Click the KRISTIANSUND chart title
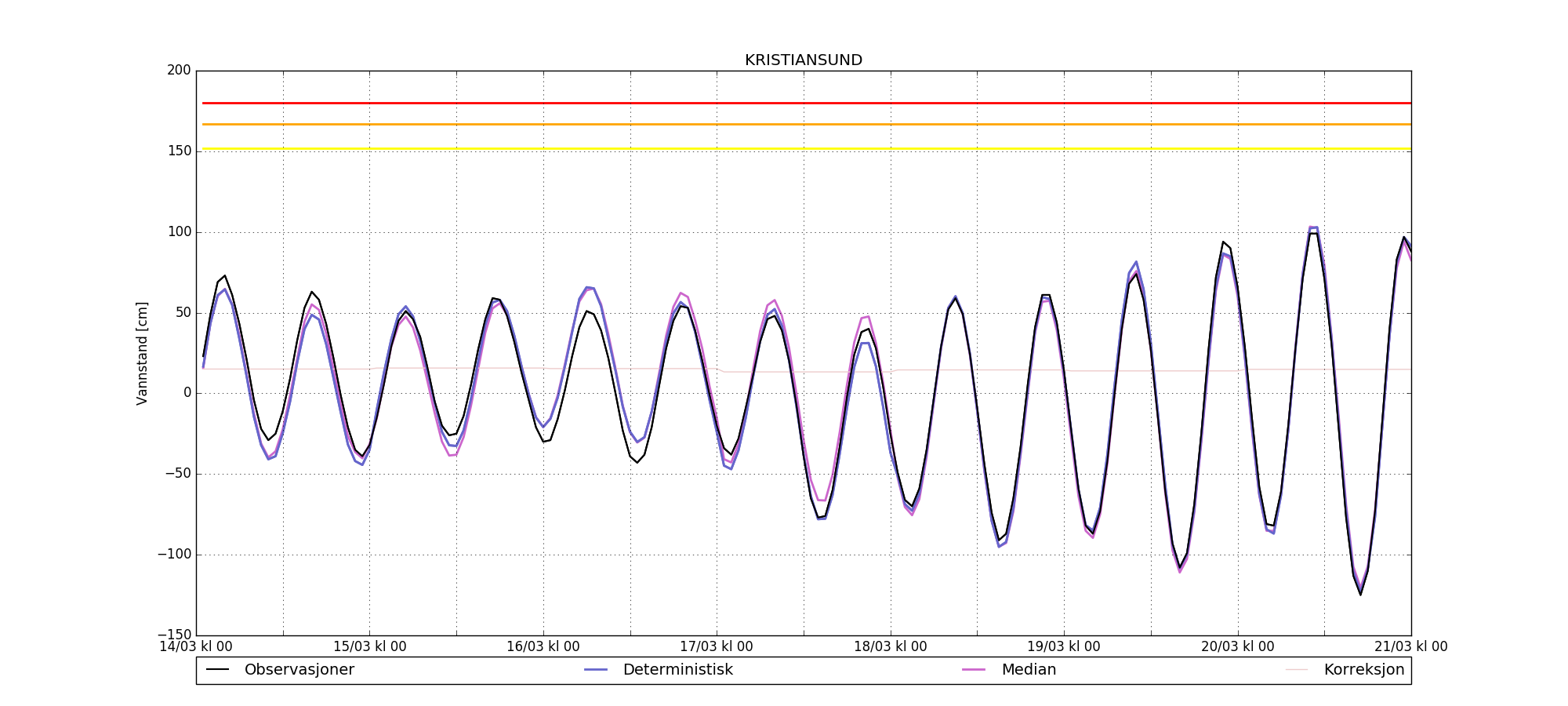 (x=803, y=60)
